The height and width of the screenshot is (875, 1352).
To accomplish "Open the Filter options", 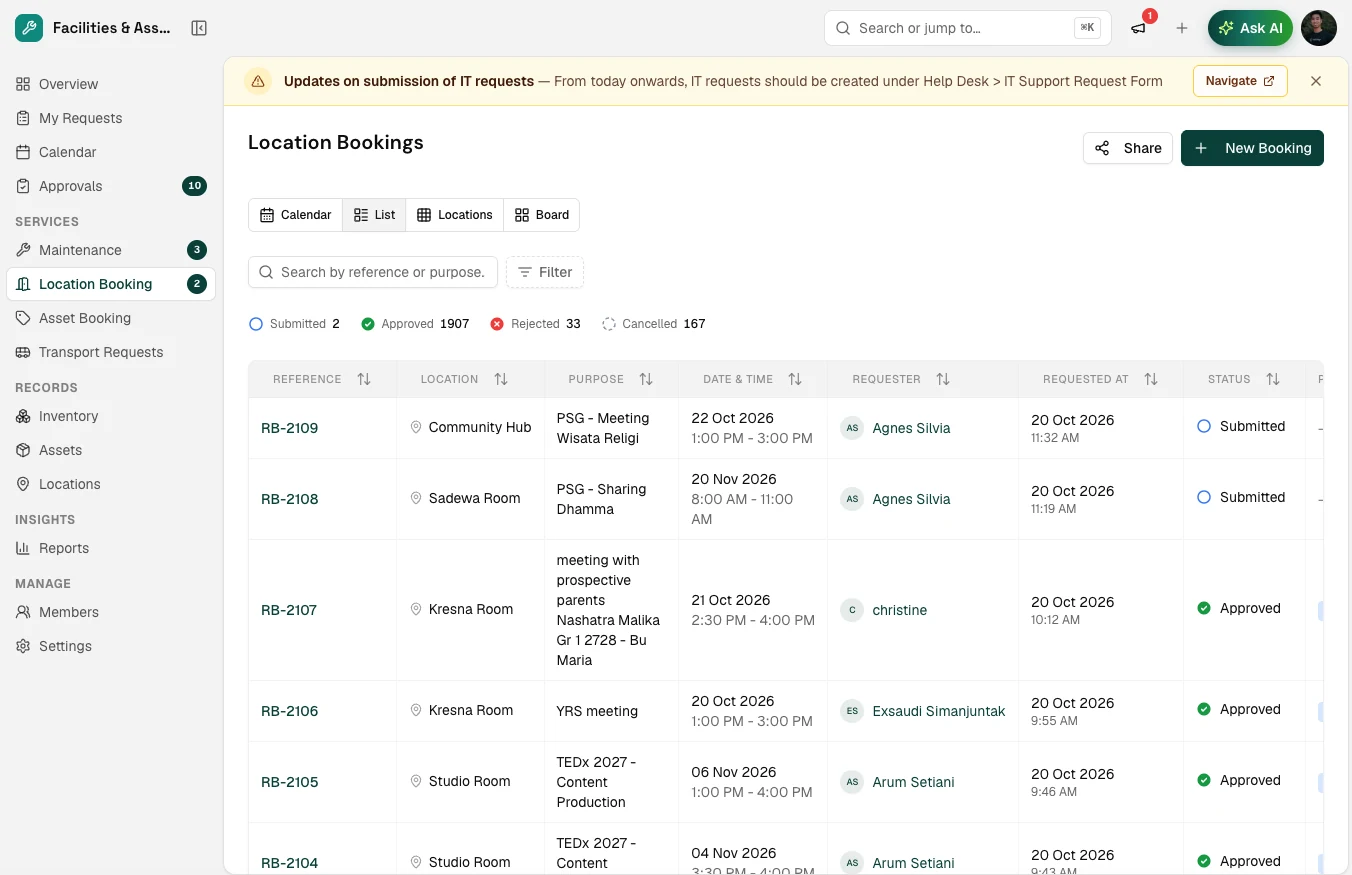I will pos(545,272).
